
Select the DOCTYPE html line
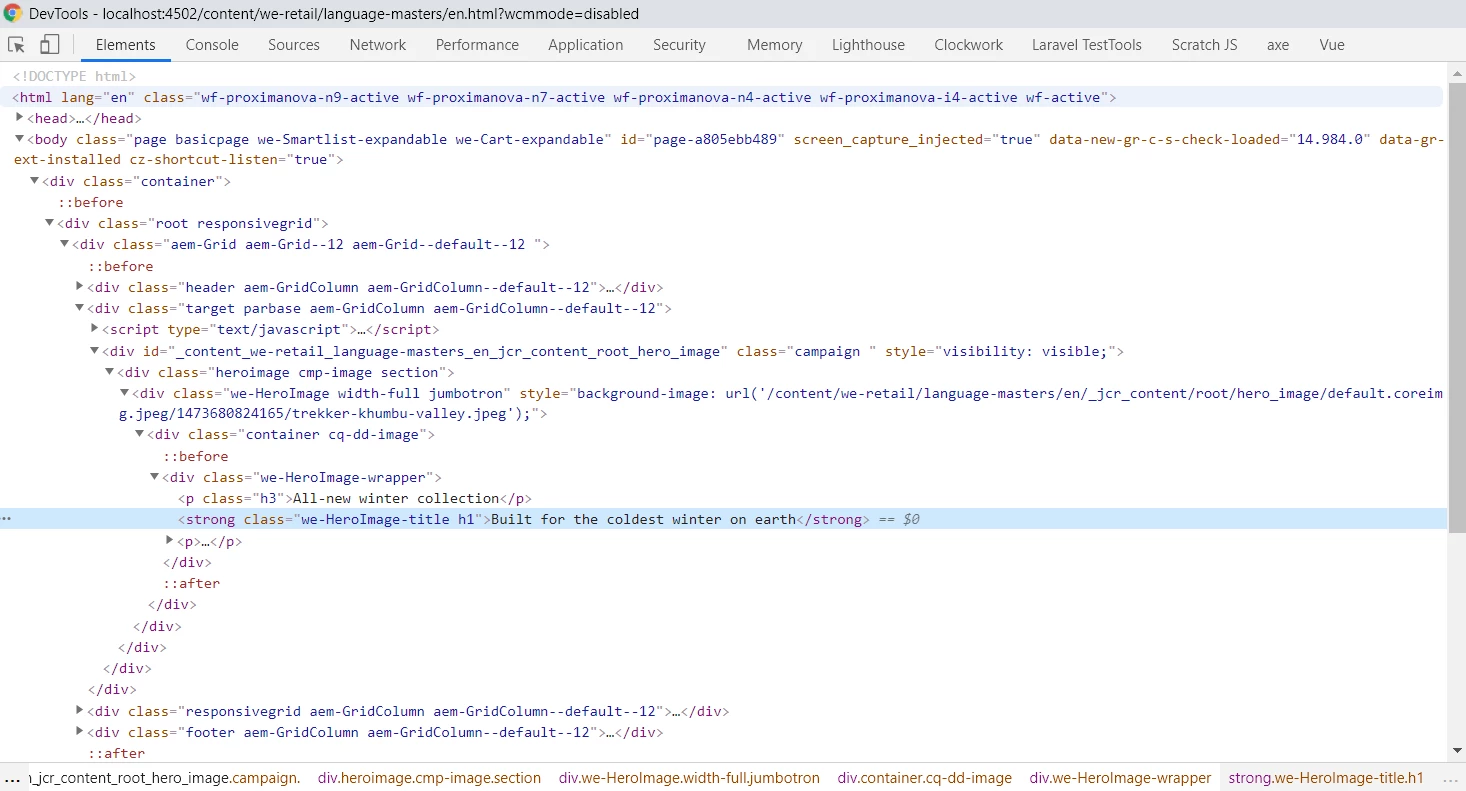(x=74, y=76)
